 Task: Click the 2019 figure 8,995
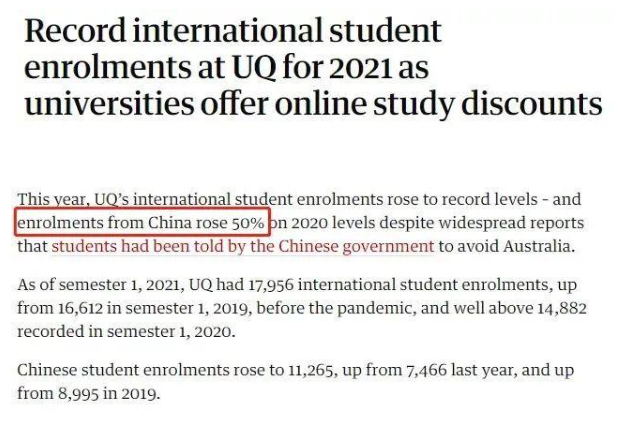tap(78, 394)
